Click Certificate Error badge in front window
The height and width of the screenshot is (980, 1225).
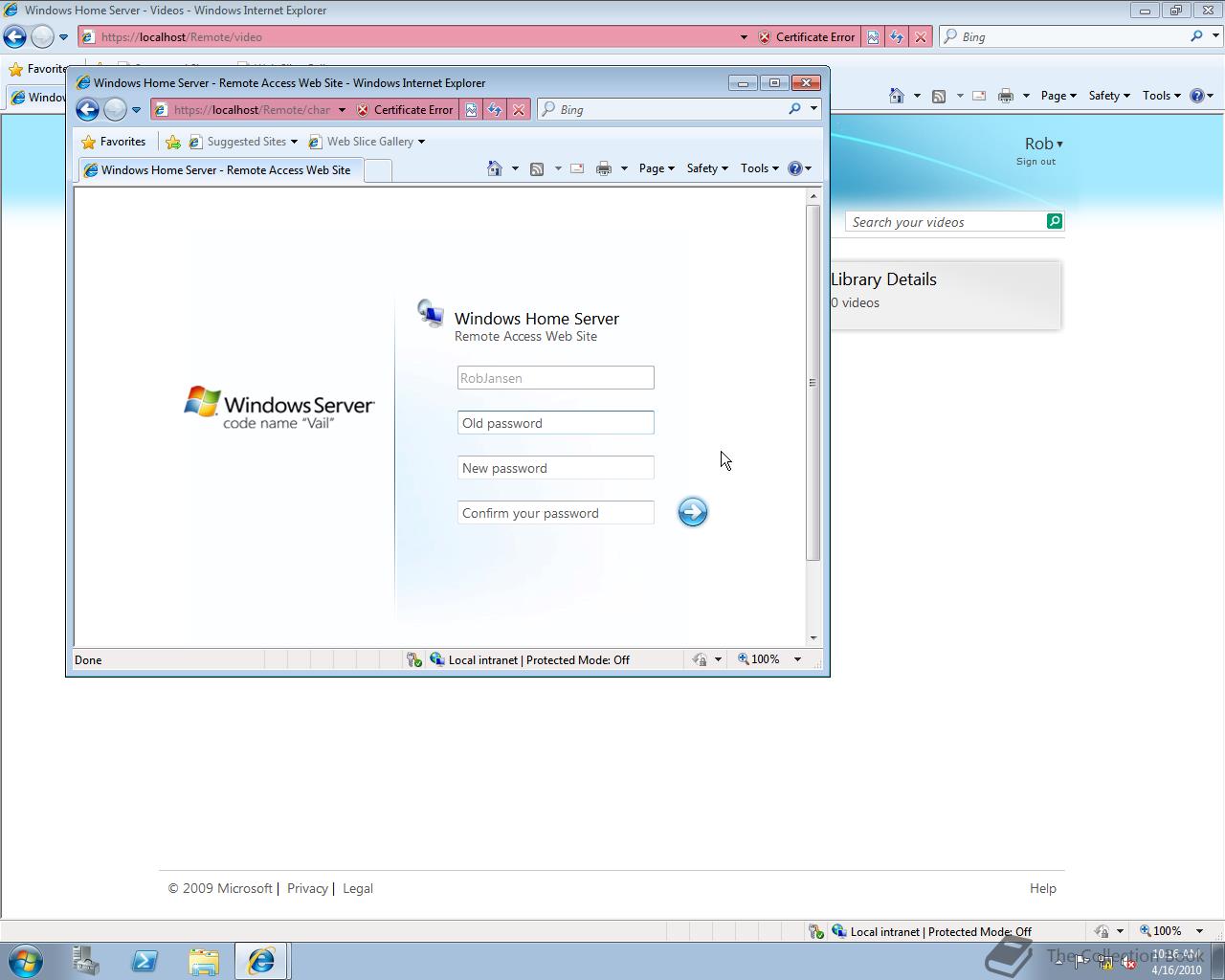405,109
